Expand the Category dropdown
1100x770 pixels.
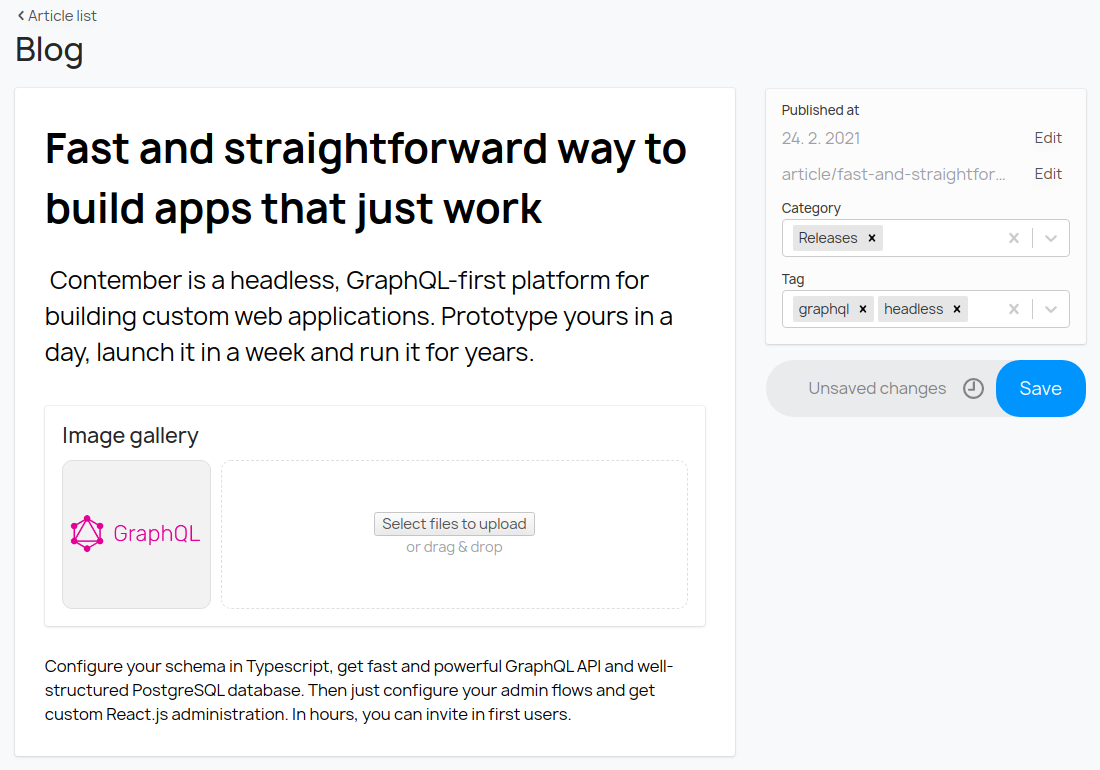pos(1051,238)
